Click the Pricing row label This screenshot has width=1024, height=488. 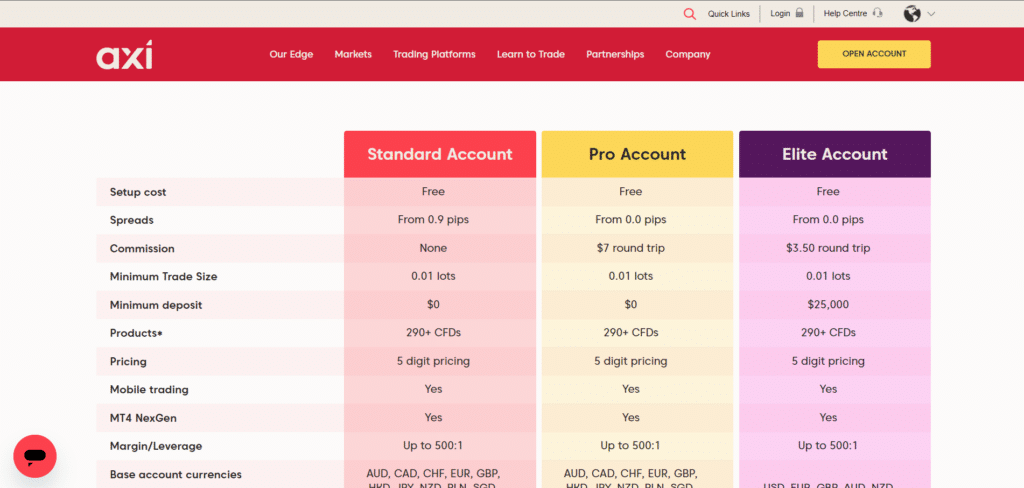click(x=128, y=361)
